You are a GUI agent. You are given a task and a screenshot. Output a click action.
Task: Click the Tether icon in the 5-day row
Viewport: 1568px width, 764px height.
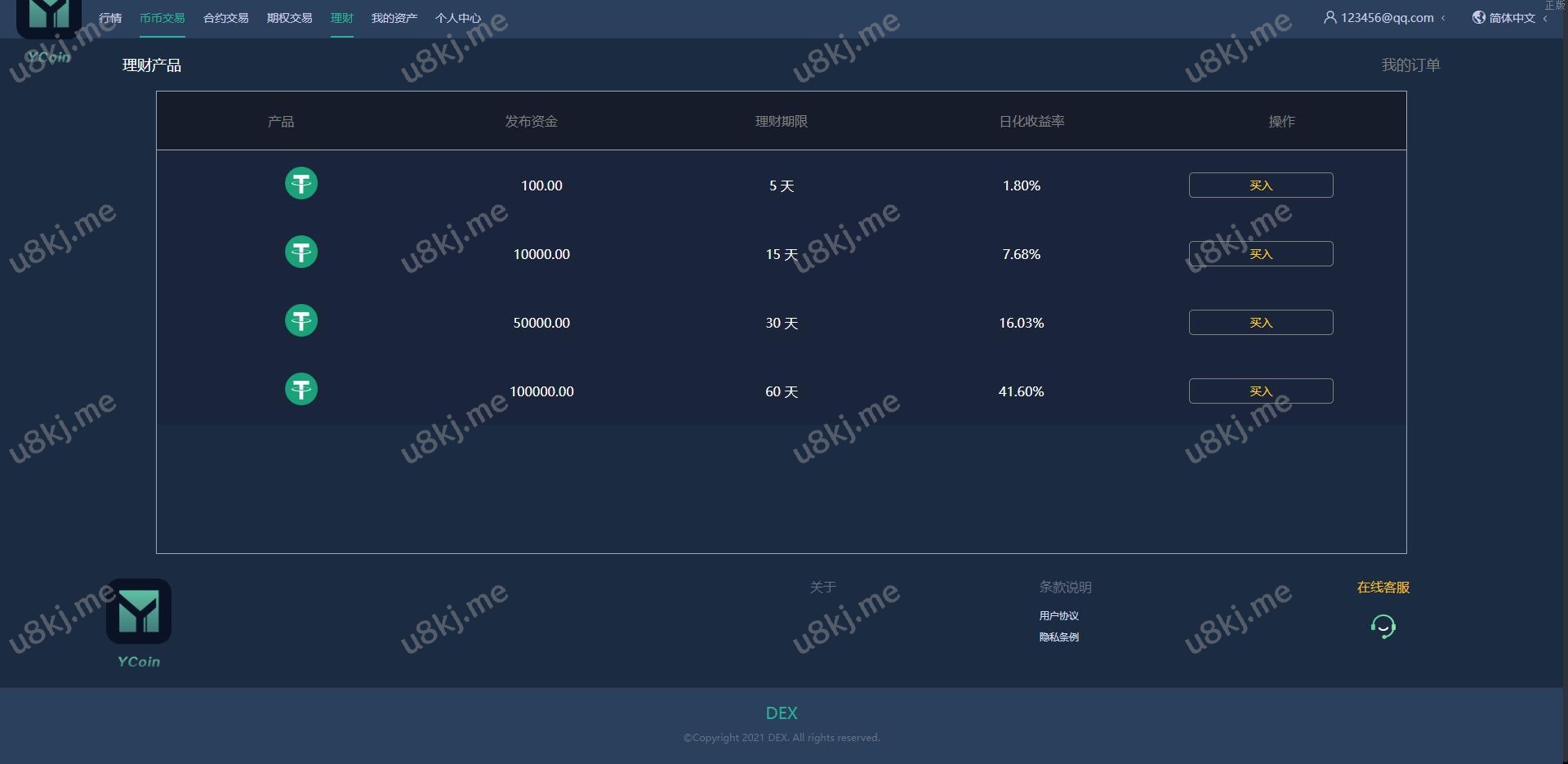tap(301, 183)
